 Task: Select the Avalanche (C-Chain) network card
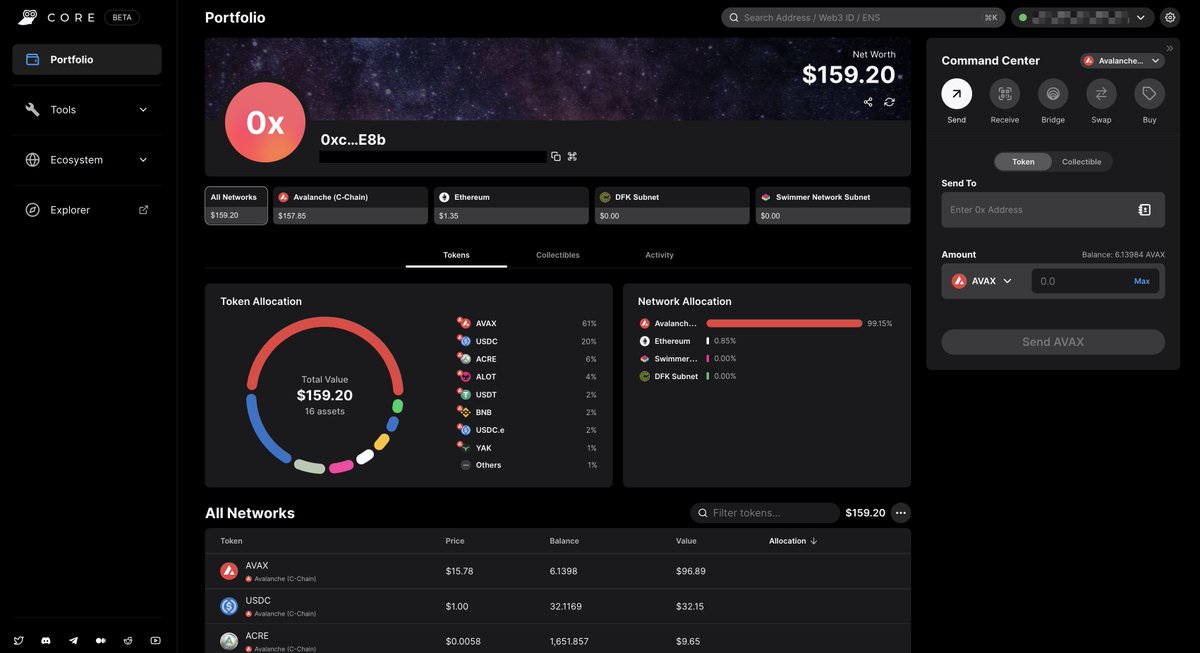(x=351, y=205)
